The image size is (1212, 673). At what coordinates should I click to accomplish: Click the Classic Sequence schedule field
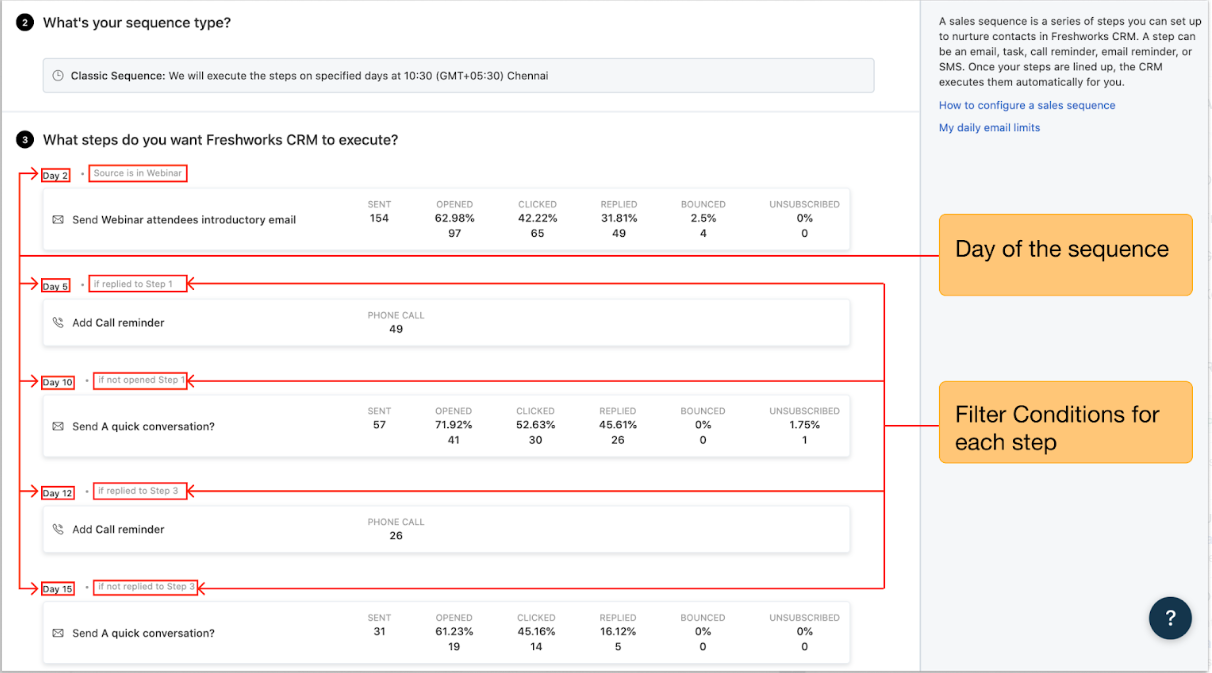click(458, 76)
